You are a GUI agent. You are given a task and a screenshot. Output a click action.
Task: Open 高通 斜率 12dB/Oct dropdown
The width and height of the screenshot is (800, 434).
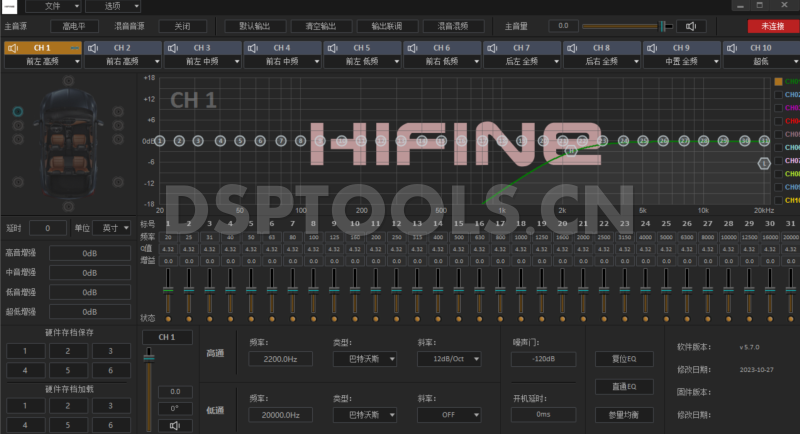point(449,359)
